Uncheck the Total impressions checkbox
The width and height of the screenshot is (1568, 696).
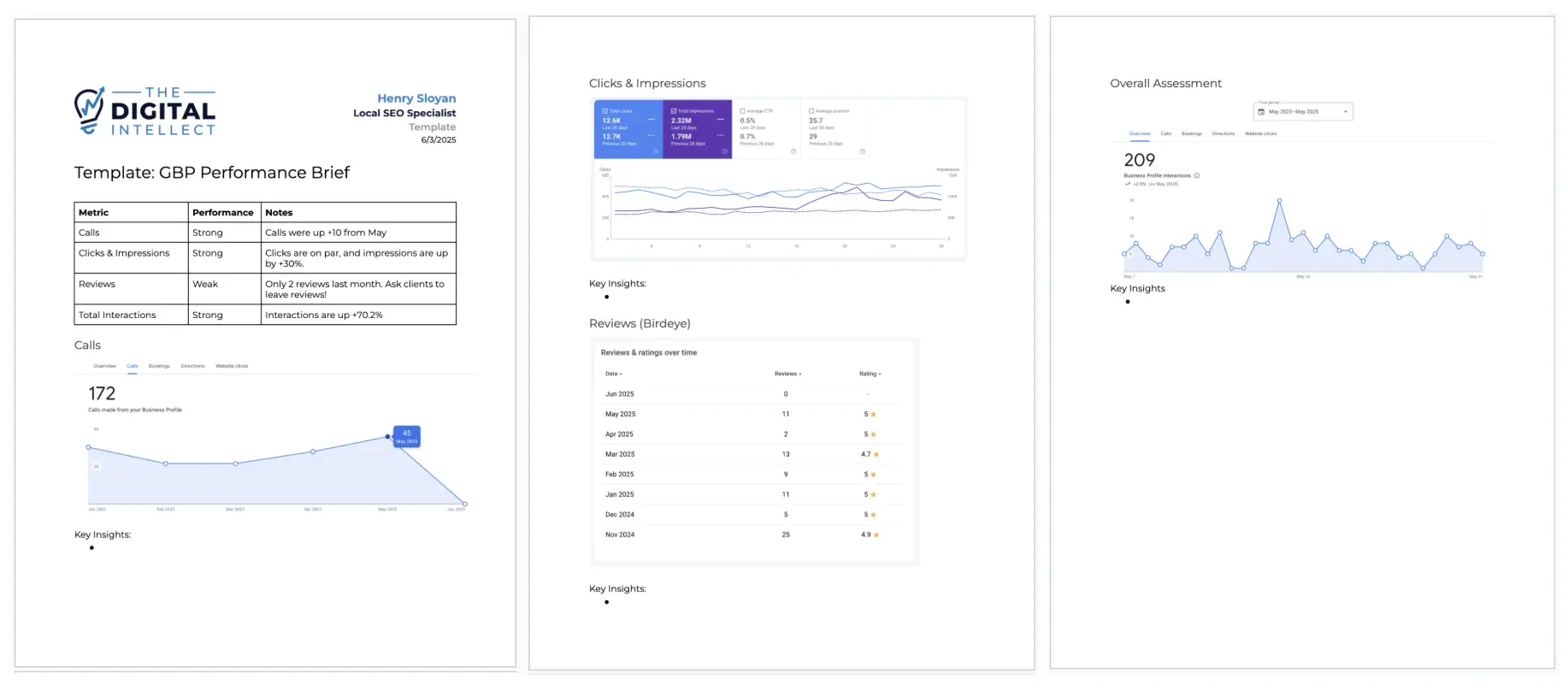(674, 111)
